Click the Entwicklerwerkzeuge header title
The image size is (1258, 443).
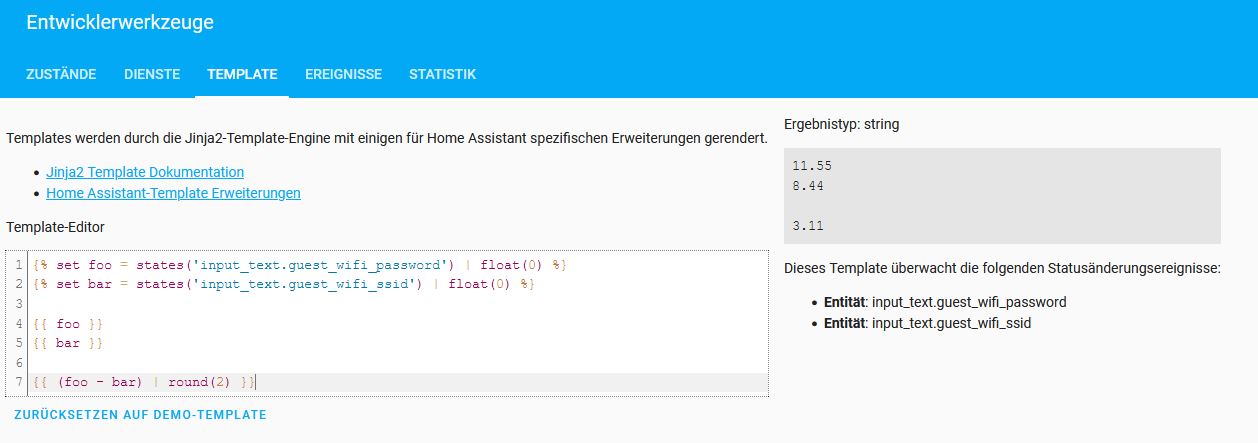tap(120, 22)
